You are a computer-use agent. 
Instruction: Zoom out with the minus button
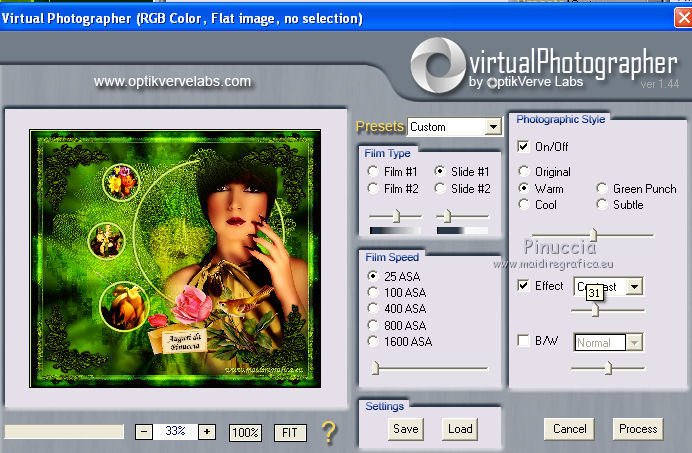[144, 432]
